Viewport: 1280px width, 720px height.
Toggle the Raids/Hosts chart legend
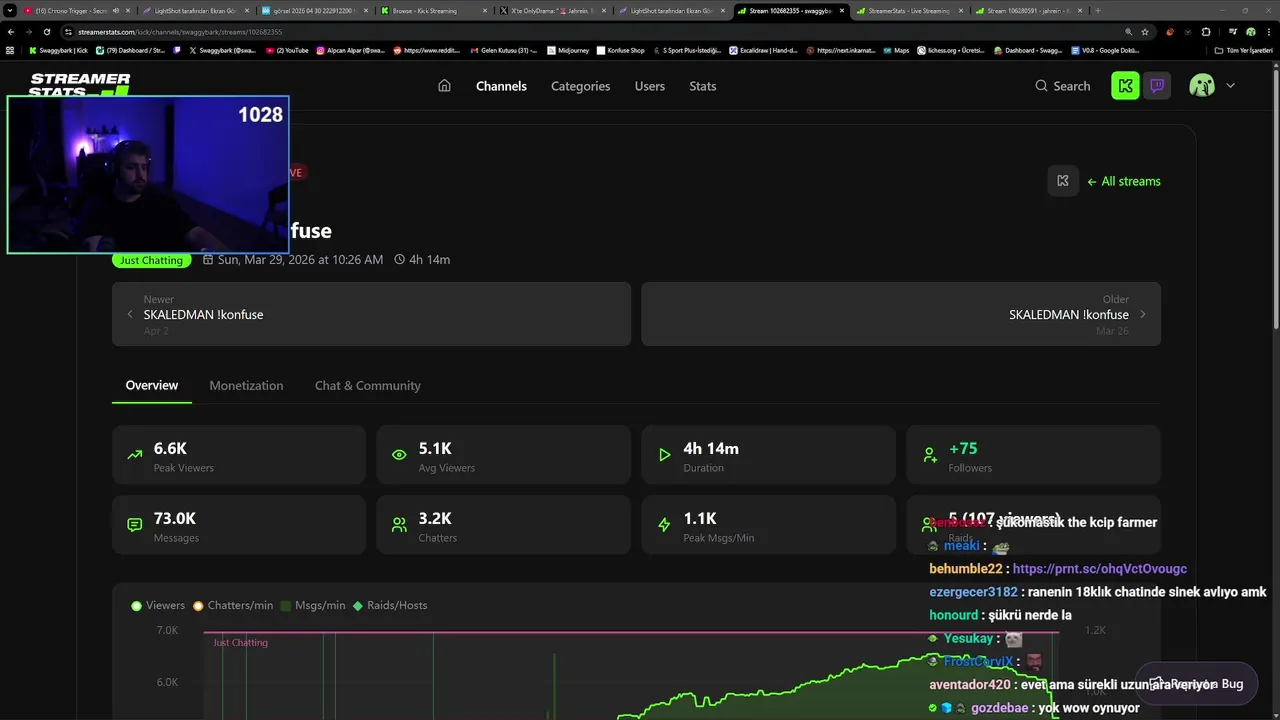tap(390, 605)
